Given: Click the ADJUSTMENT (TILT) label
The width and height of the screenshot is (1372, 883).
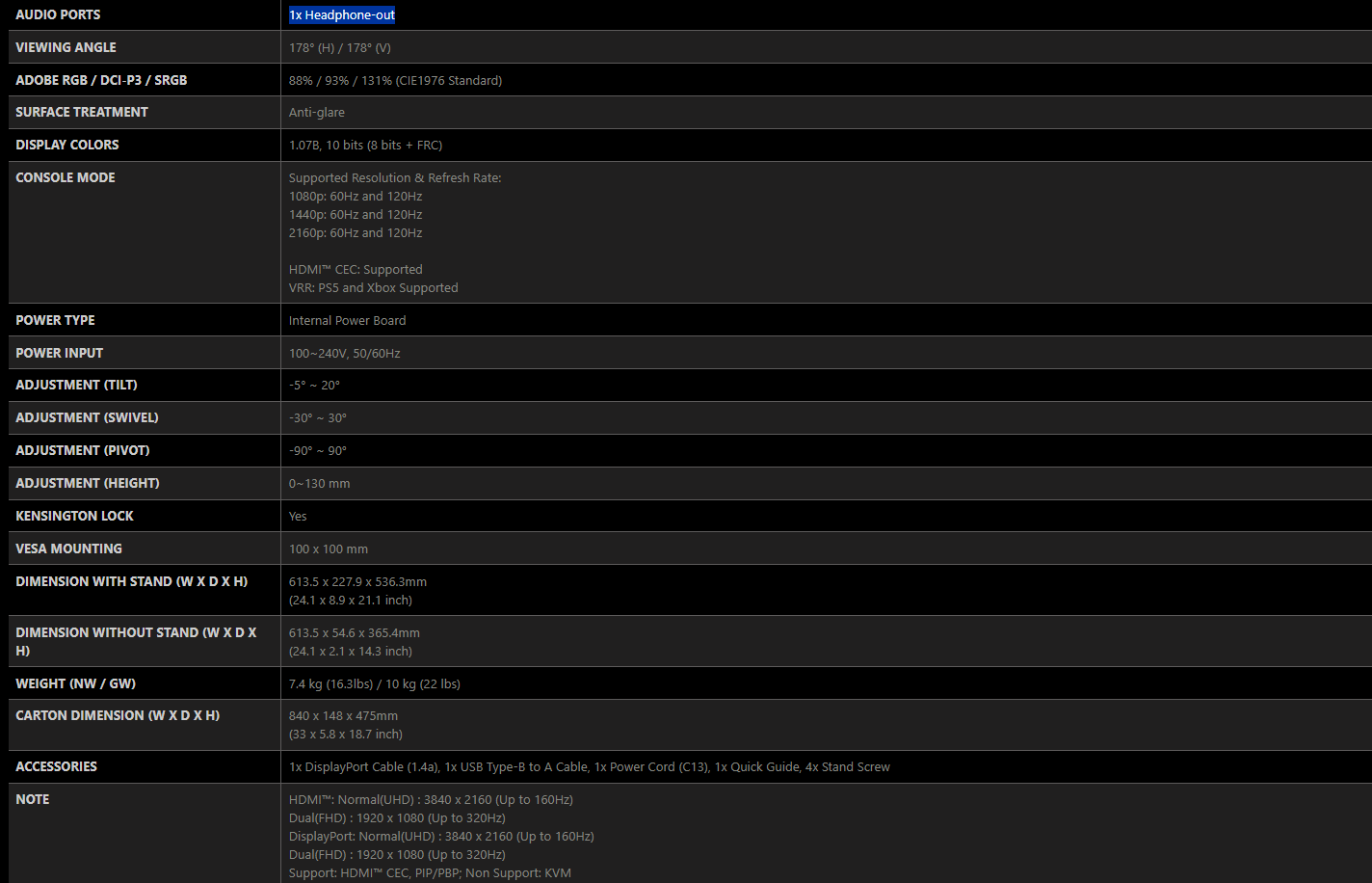Looking at the screenshot, I should click(x=76, y=385).
